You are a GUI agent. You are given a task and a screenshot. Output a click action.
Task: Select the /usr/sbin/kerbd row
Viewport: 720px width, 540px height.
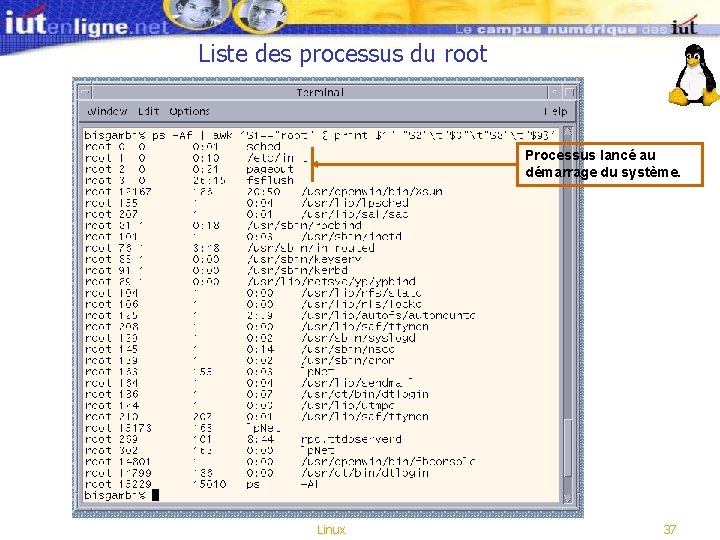pos(216,270)
